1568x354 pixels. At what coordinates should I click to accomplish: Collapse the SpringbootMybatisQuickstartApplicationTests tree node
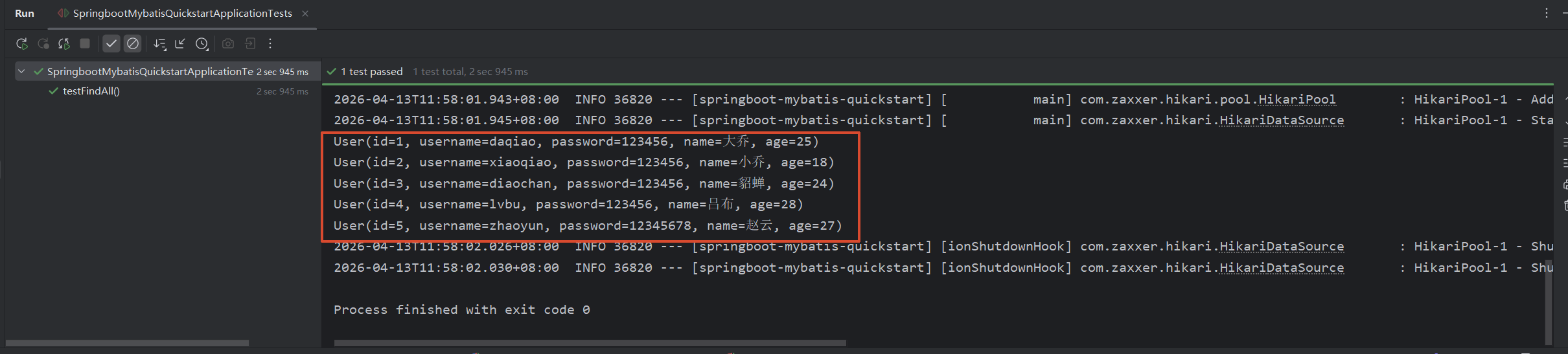[21, 71]
